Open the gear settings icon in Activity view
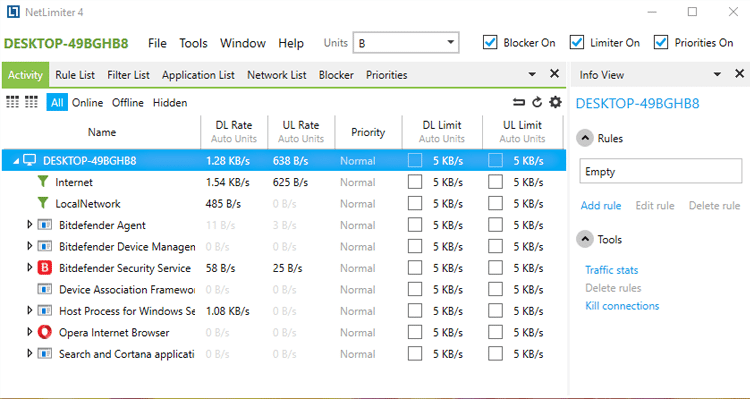750x399 pixels. click(x=555, y=102)
